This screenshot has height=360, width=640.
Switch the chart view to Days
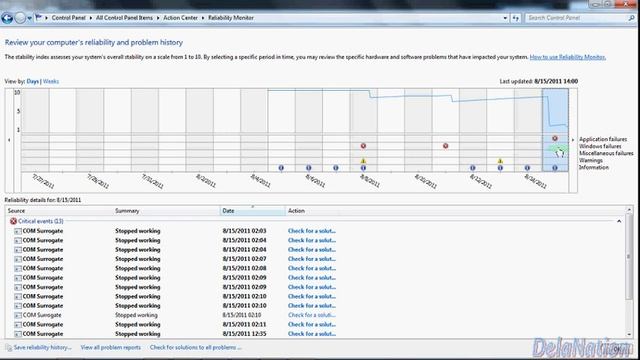(x=32, y=81)
